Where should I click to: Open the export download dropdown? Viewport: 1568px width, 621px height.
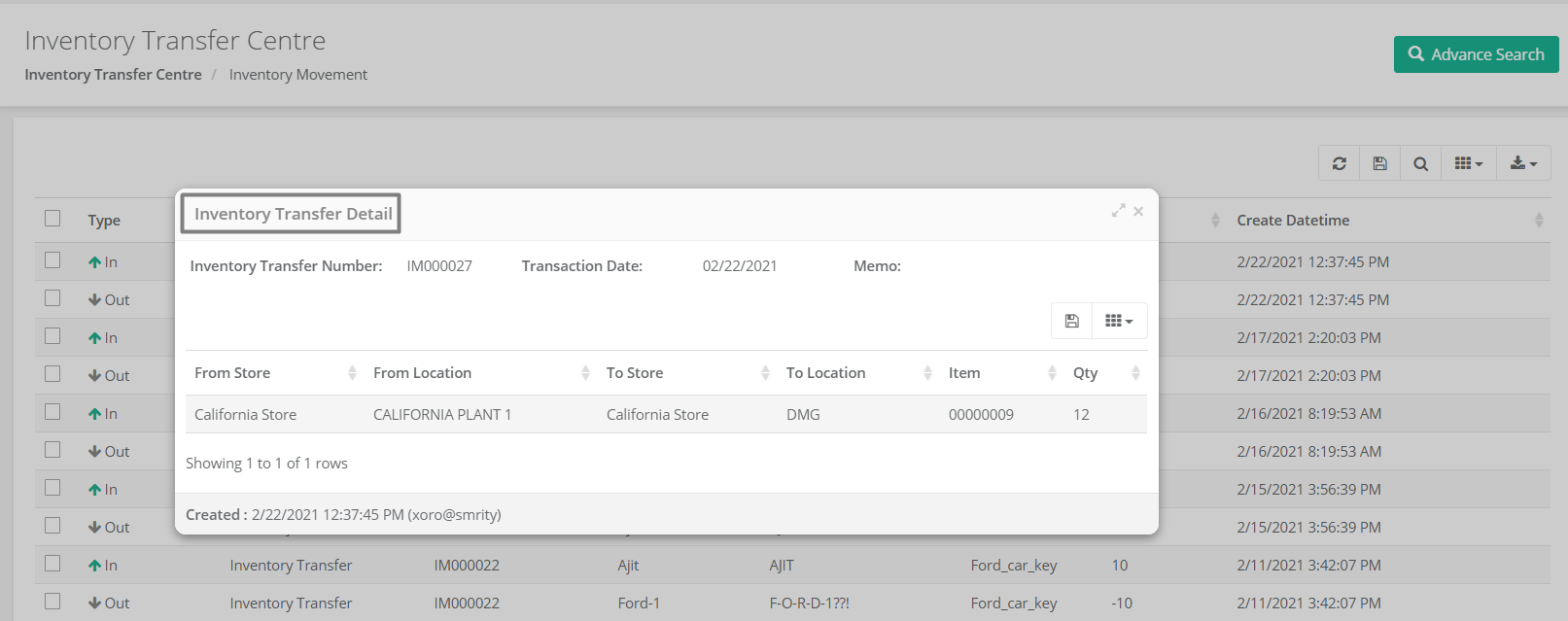click(1523, 163)
